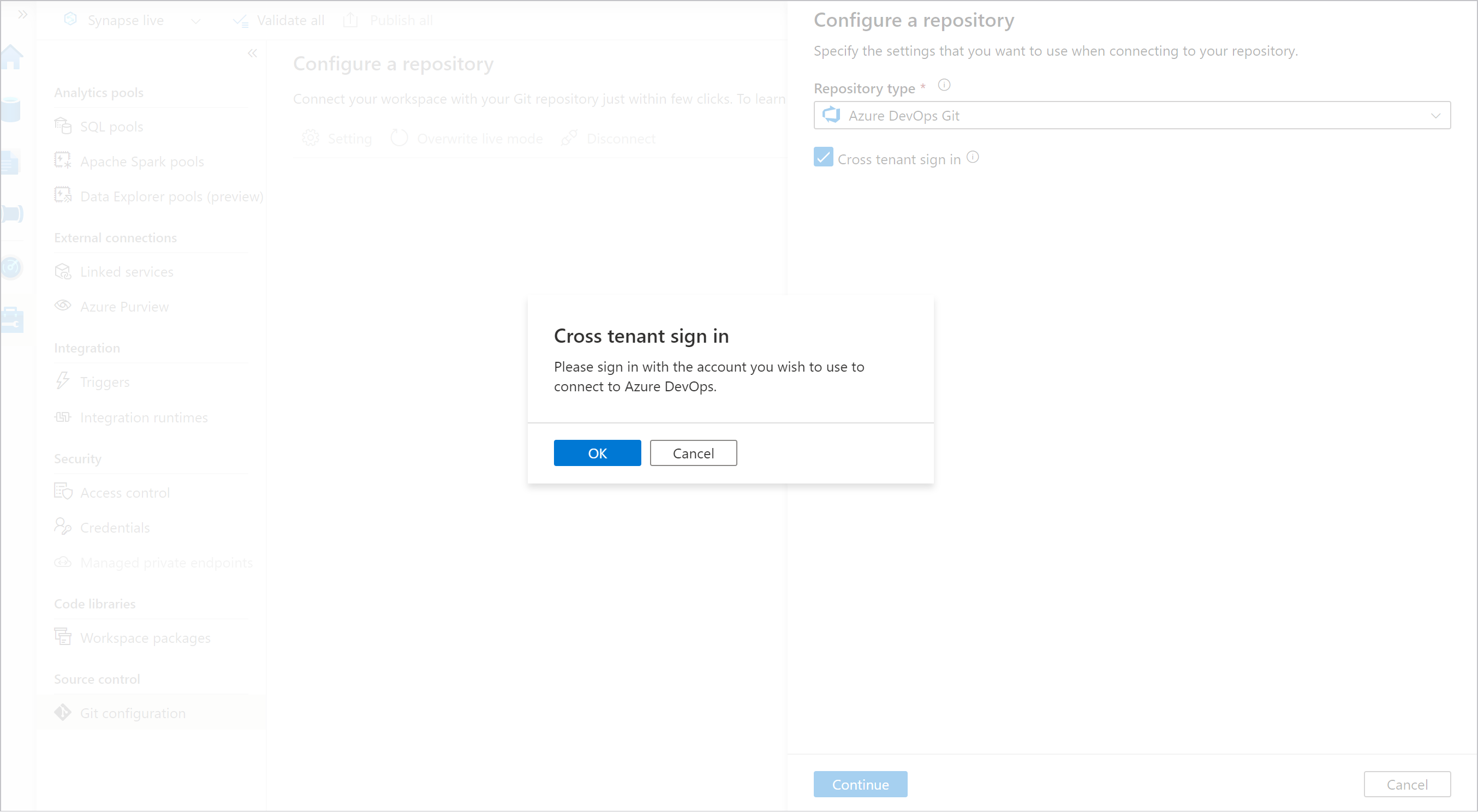1478x812 pixels.
Task: Click the Integration runtimes icon
Action: click(63, 417)
